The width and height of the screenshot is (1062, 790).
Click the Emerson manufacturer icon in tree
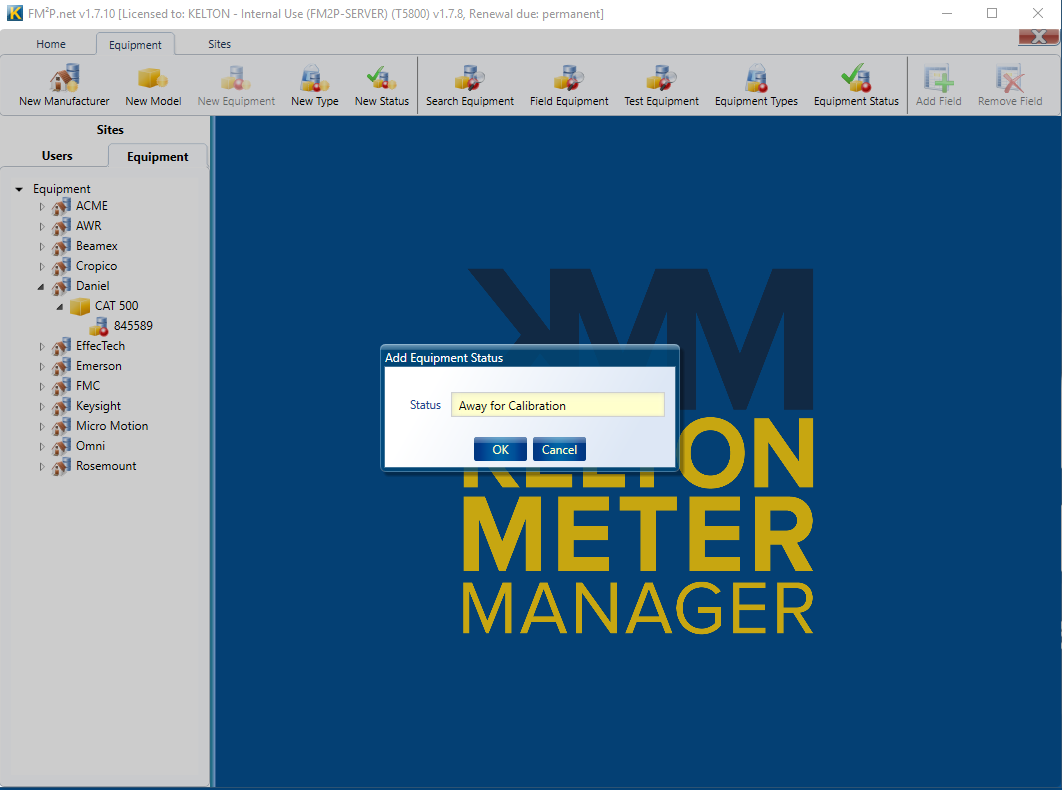62,366
